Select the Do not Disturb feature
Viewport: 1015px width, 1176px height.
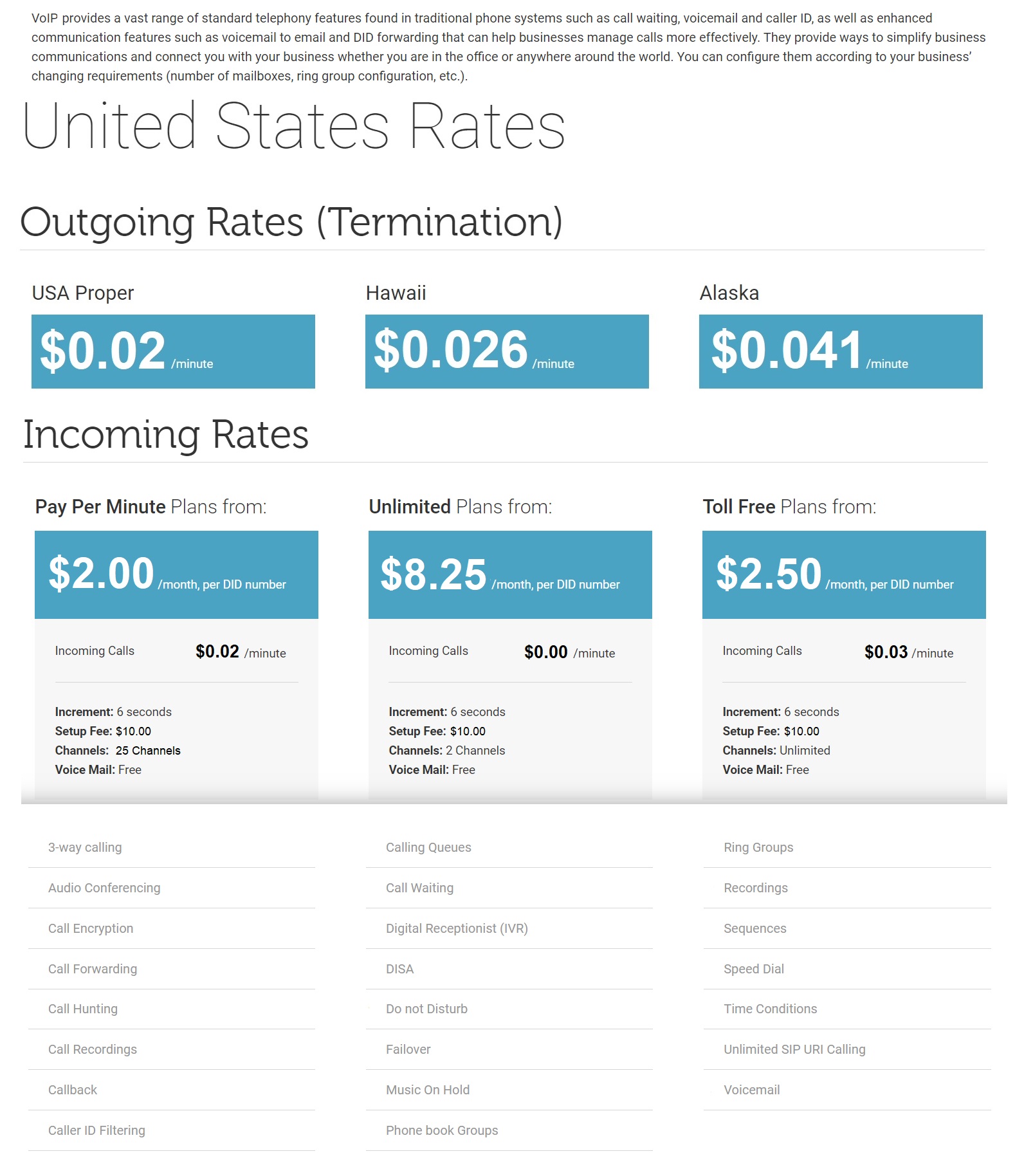tap(426, 1009)
